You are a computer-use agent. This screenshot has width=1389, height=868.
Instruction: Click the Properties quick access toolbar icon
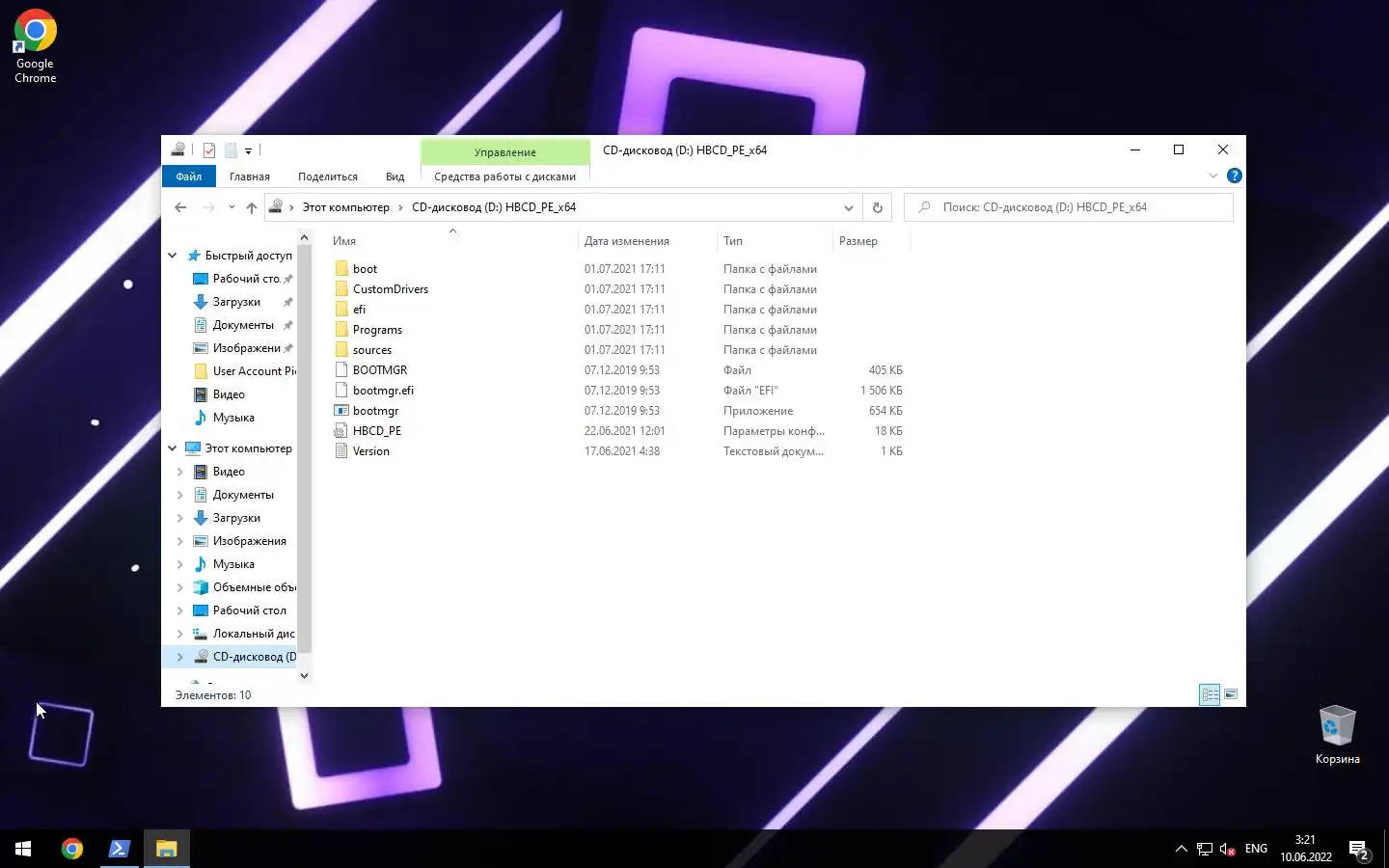(x=209, y=150)
